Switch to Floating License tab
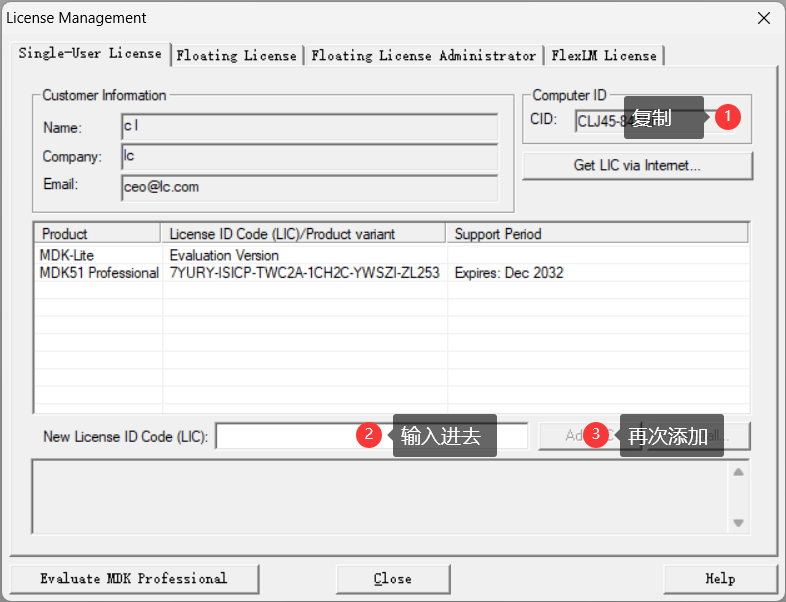 coord(237,56)
